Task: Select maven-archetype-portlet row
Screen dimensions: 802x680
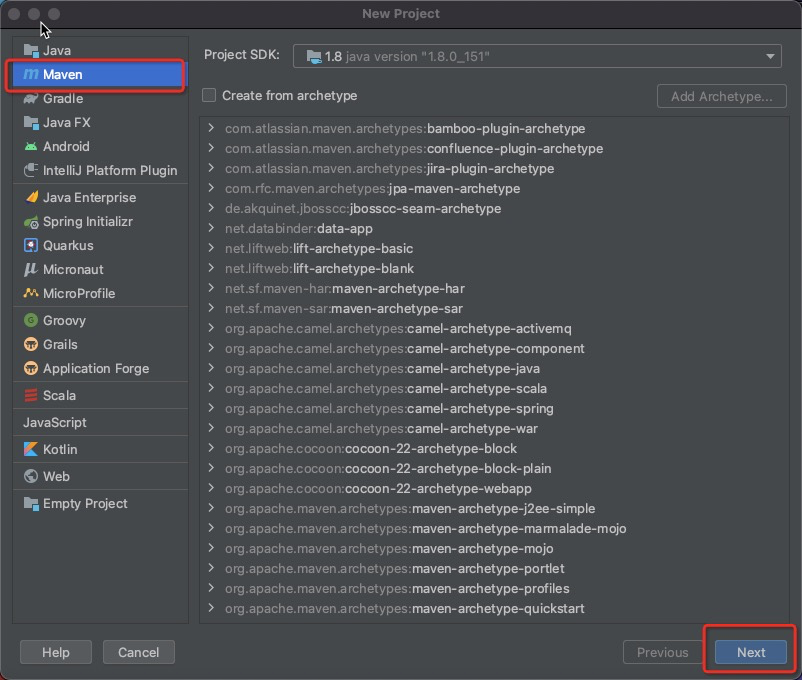Action: click(494, 568)
